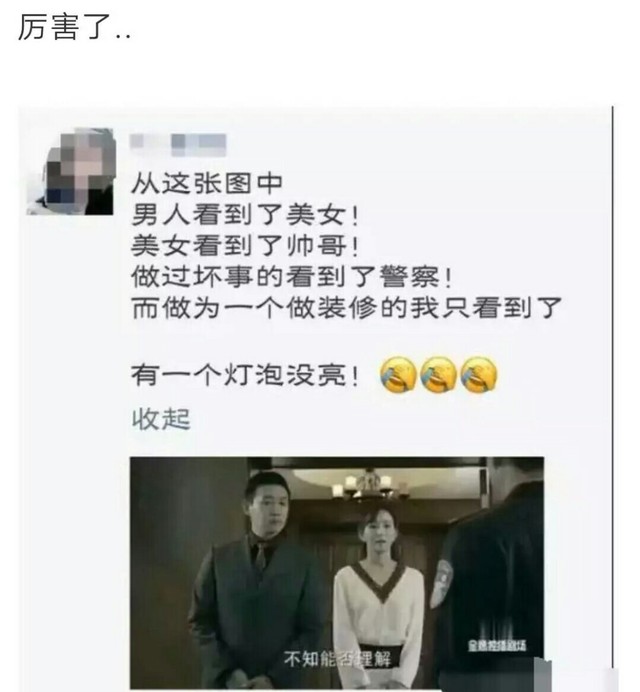Select the line 而做为一个做装修的我只看到了

pyautogui.click(x=347, y=308)
